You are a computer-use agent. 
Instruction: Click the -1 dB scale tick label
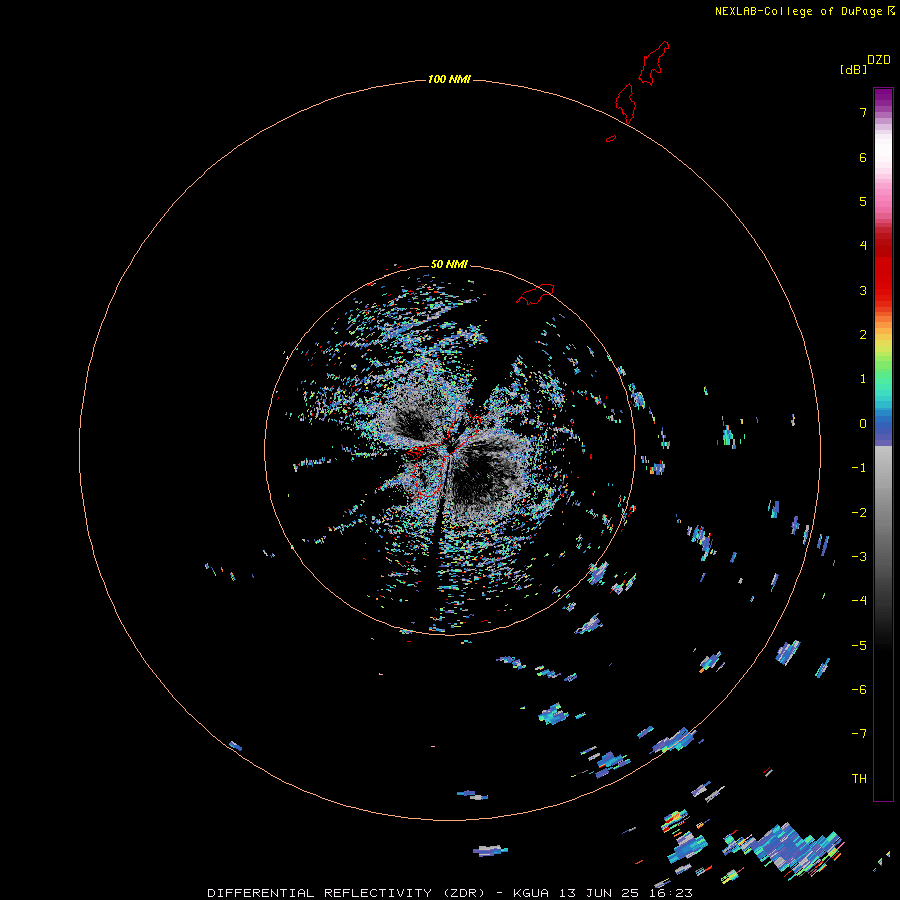click(859, 468)
